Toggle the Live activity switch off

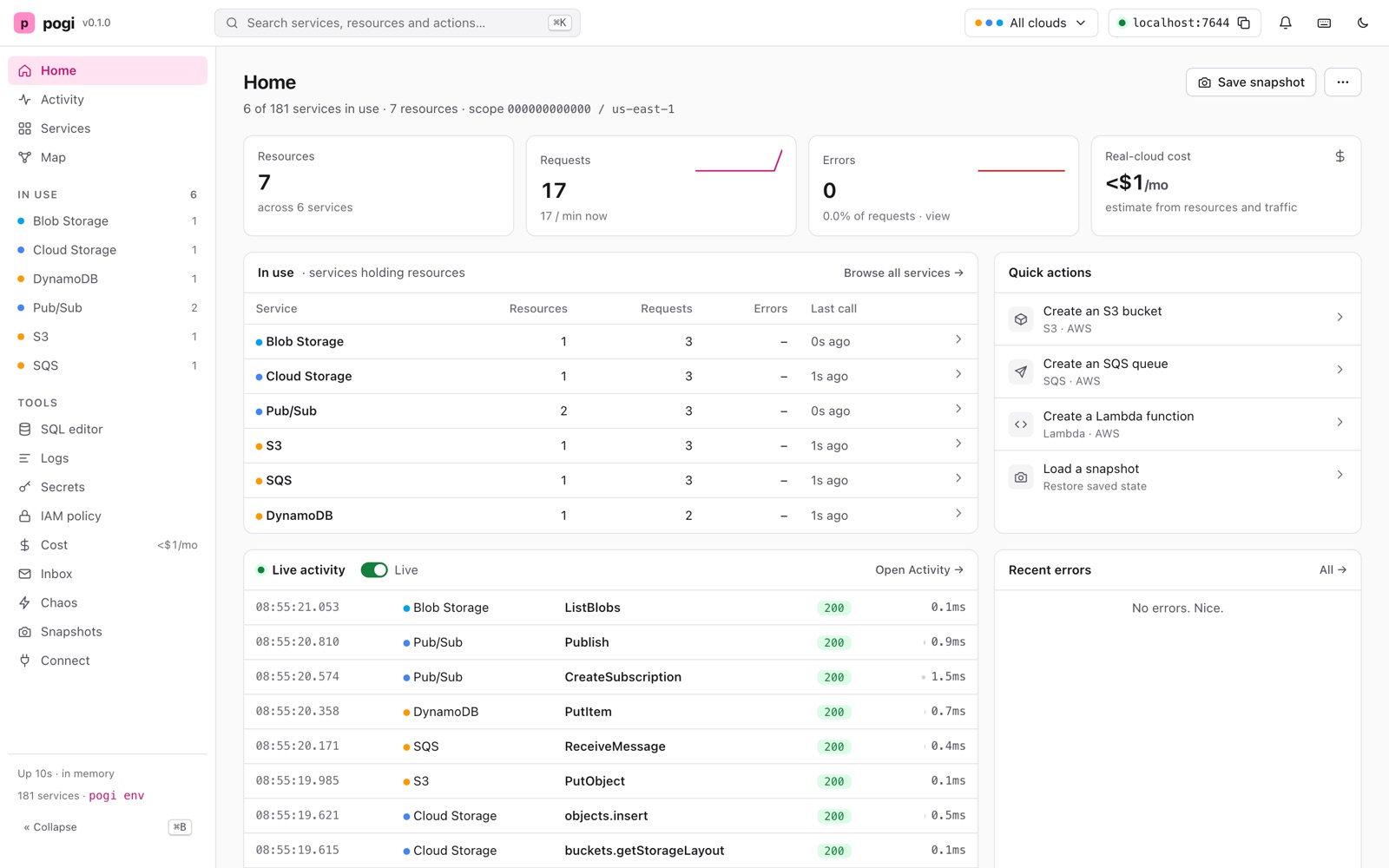point(374,570)
